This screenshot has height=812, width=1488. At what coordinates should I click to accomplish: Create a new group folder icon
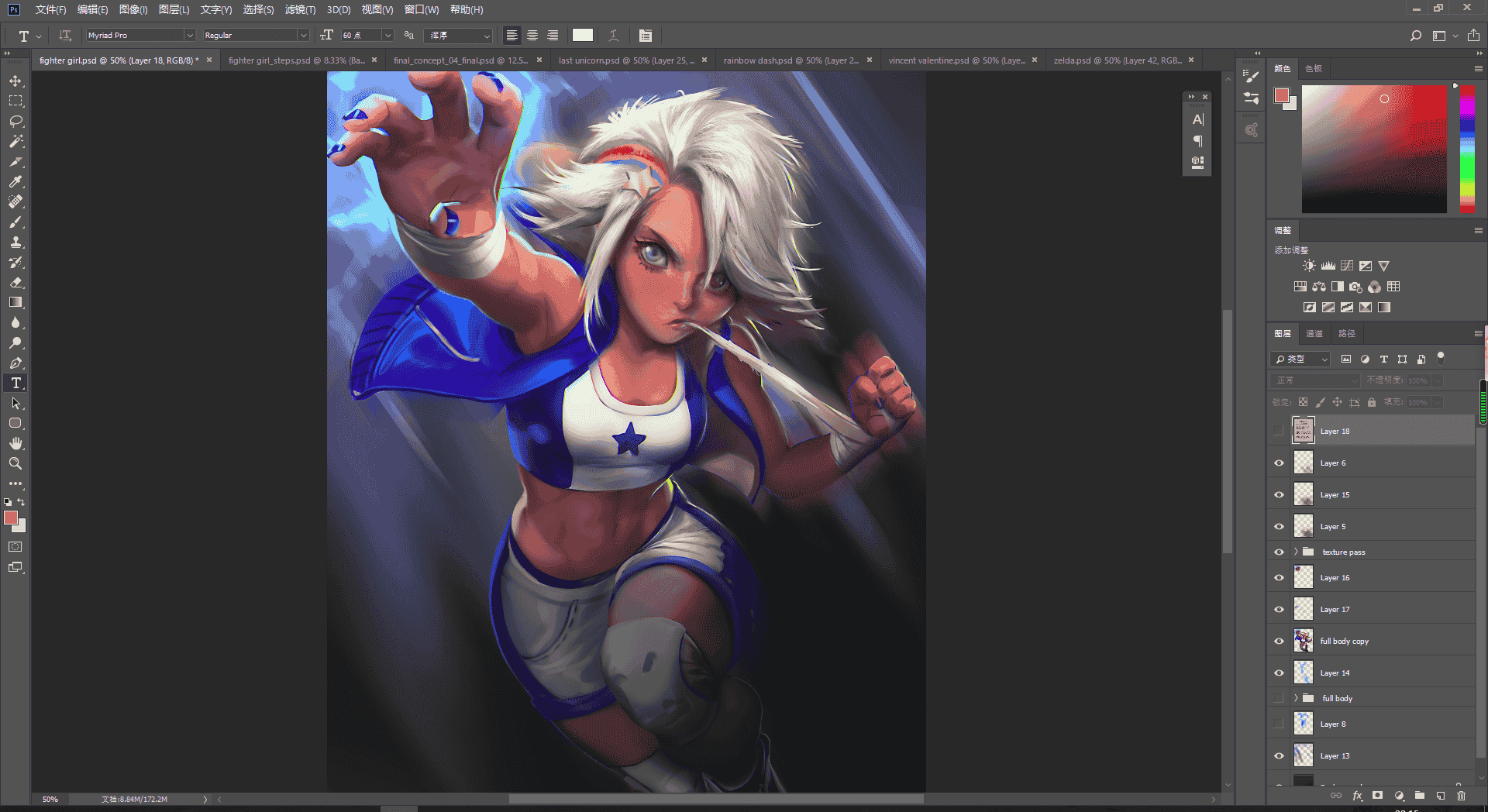(x=1419, y=796)
